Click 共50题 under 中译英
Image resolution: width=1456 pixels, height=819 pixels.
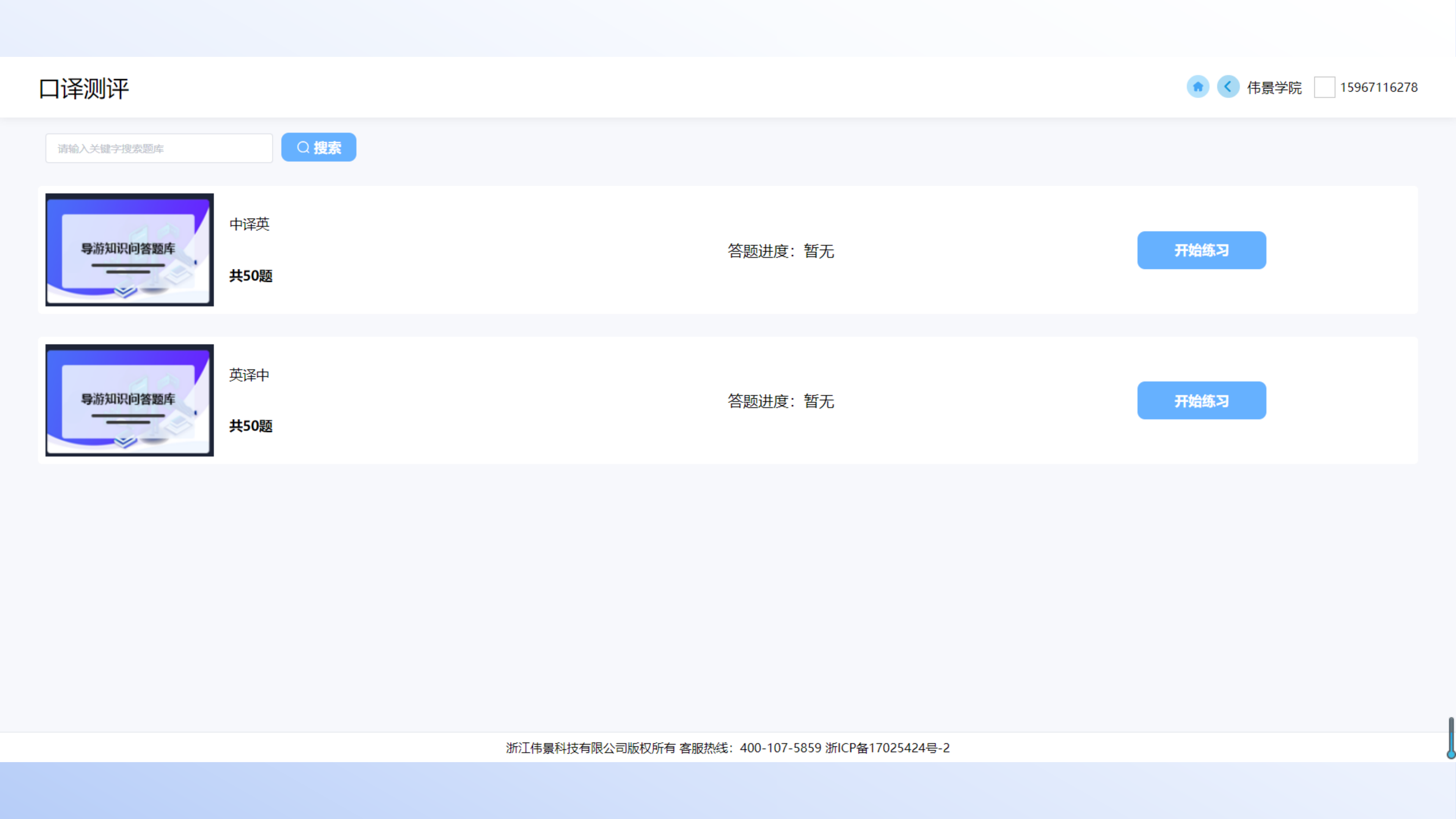pyautogui.click(x=251, y=276)
